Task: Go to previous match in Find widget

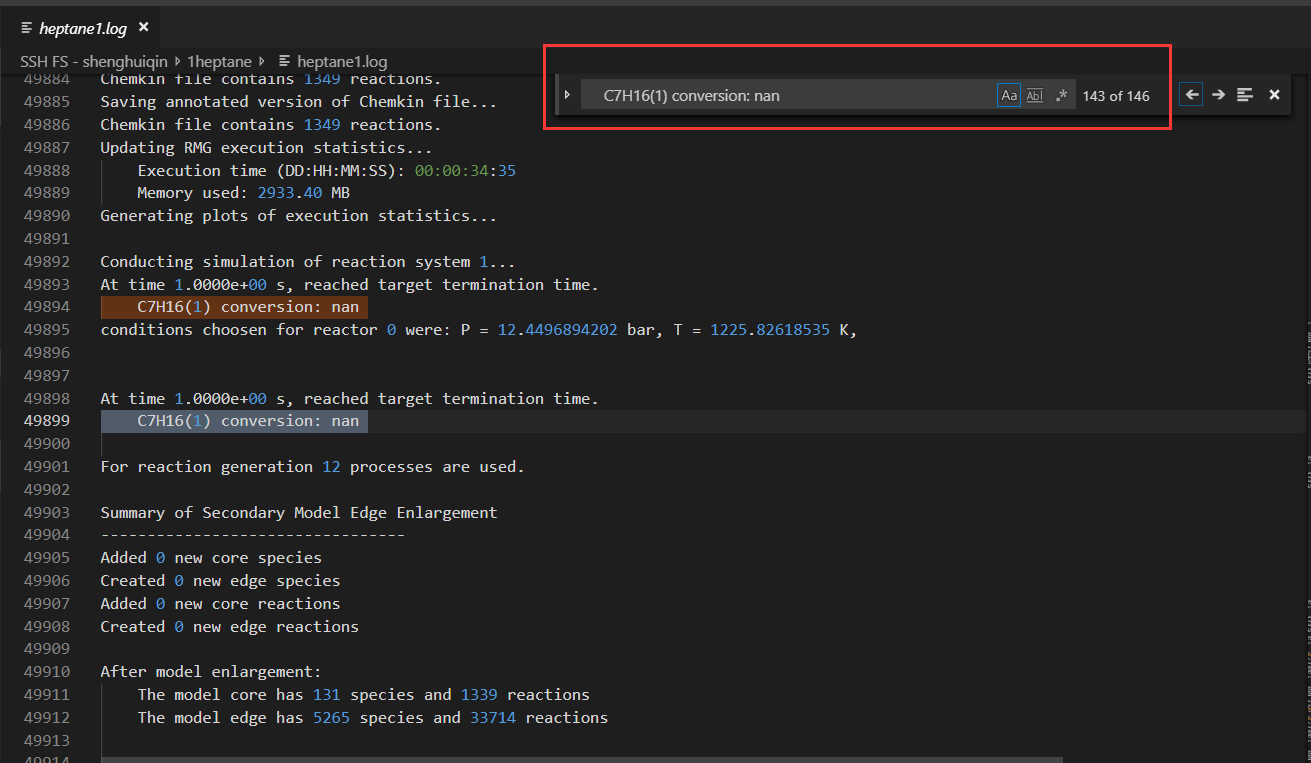Action: tap(1192, 95)
